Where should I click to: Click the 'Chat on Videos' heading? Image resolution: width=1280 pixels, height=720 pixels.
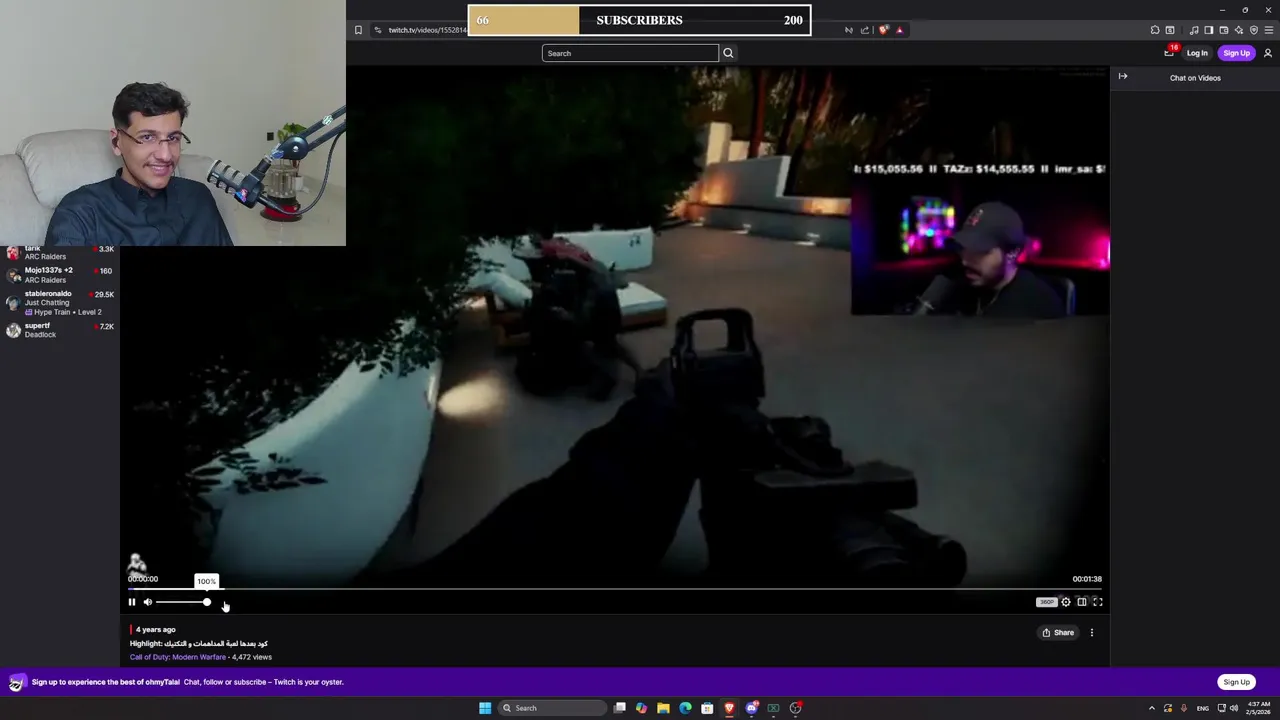coord(1195,77)
